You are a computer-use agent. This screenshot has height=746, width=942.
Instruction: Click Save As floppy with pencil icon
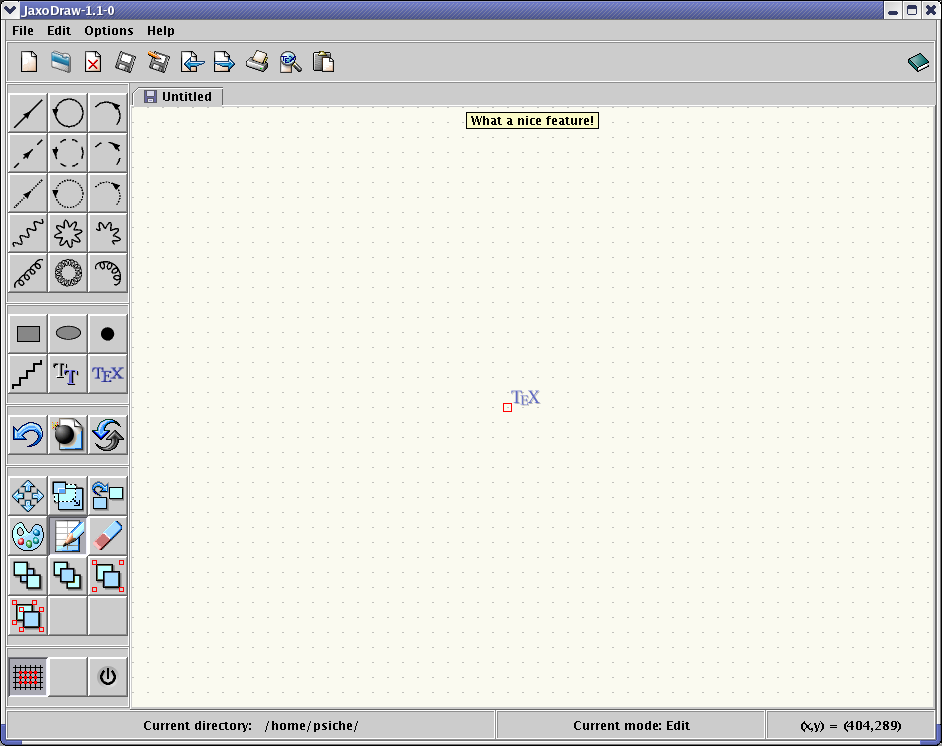click(x=158, y=62)
